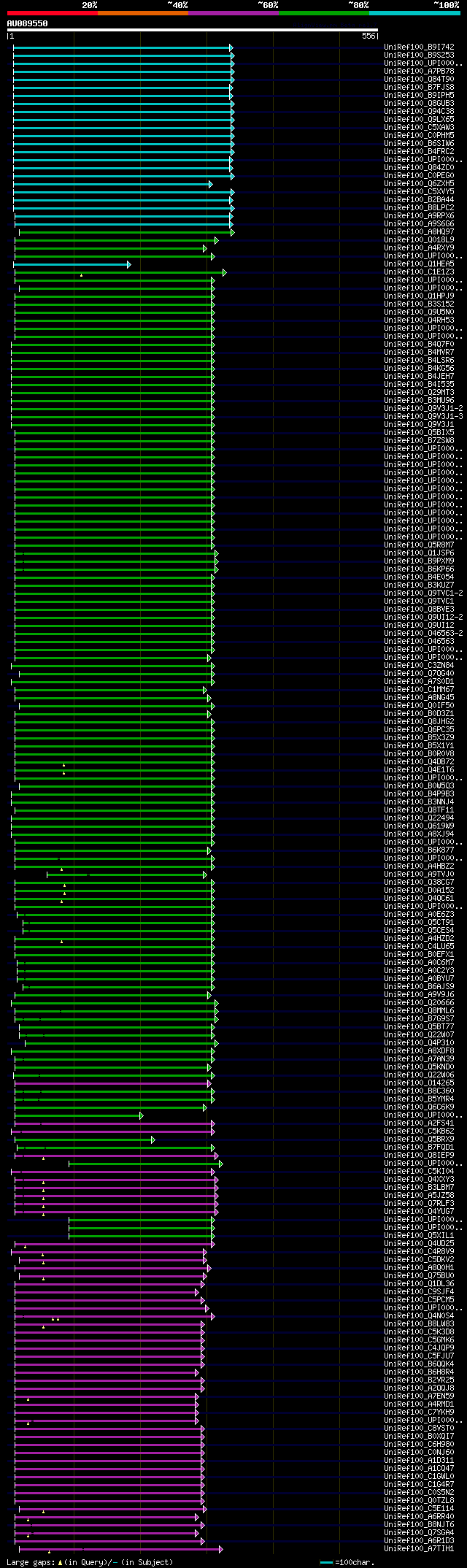The width and height of the screenshot is (467, 1568).
Task: Select the UniRef100_Q6C6K9 label
Action: coord(419,1107)
